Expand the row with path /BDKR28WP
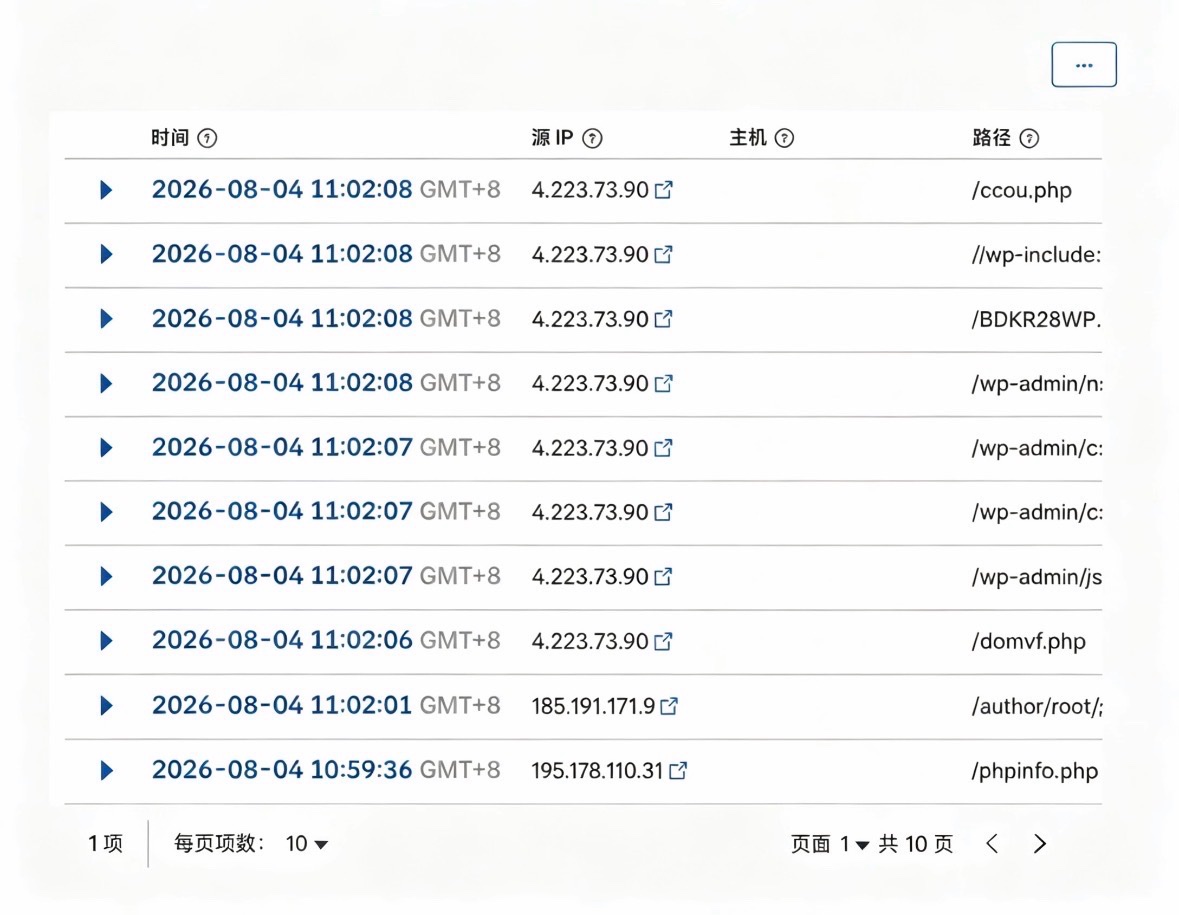Viewport: 1179px width, 915px height. 106,319
